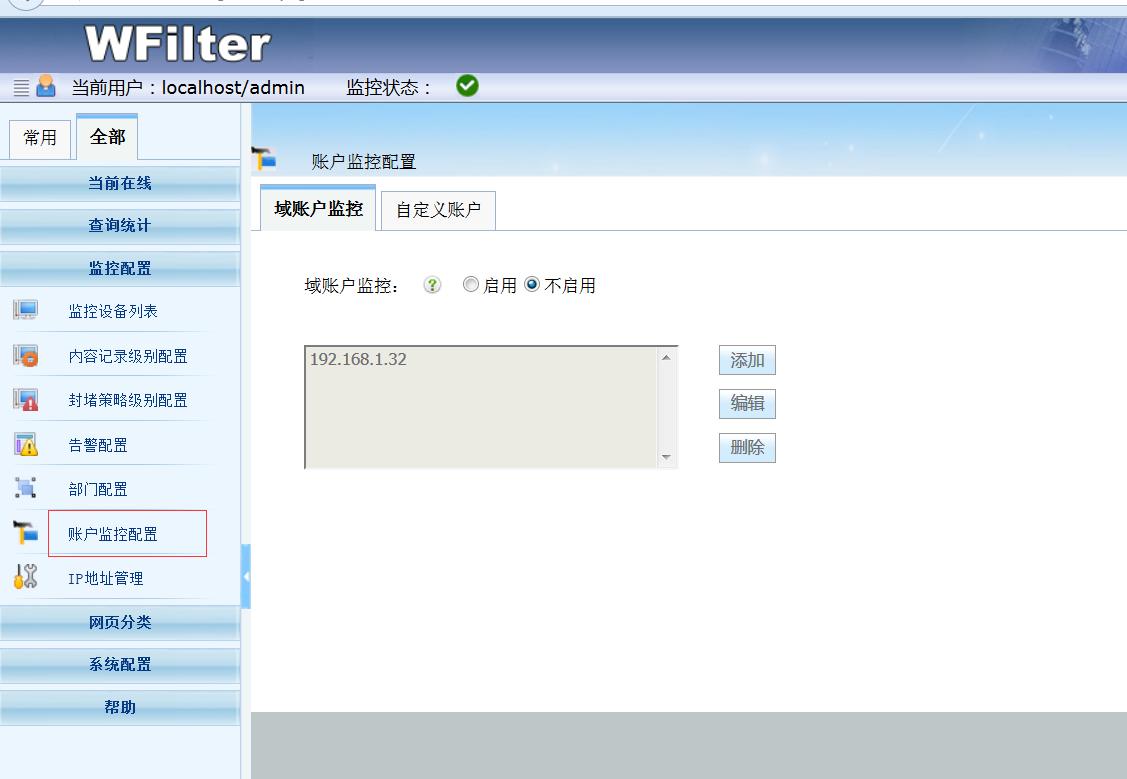Click the content record level config icon
1127x779 pixels.
coord(25,355)
